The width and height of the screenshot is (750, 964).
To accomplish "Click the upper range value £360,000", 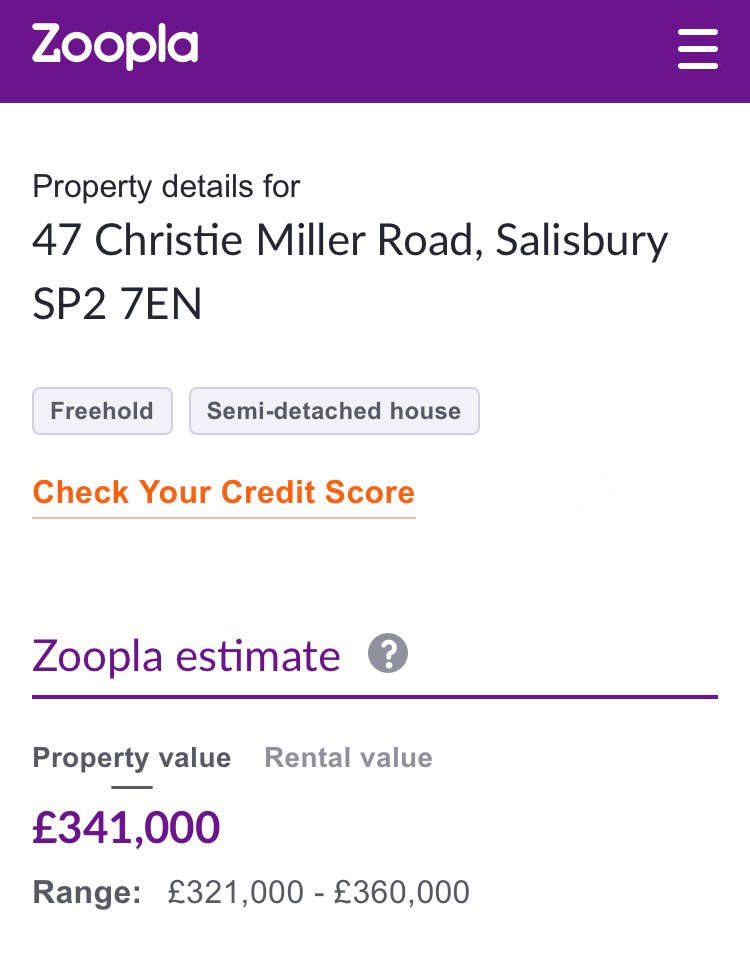I will pyautogui.click(x=401, y=892).
